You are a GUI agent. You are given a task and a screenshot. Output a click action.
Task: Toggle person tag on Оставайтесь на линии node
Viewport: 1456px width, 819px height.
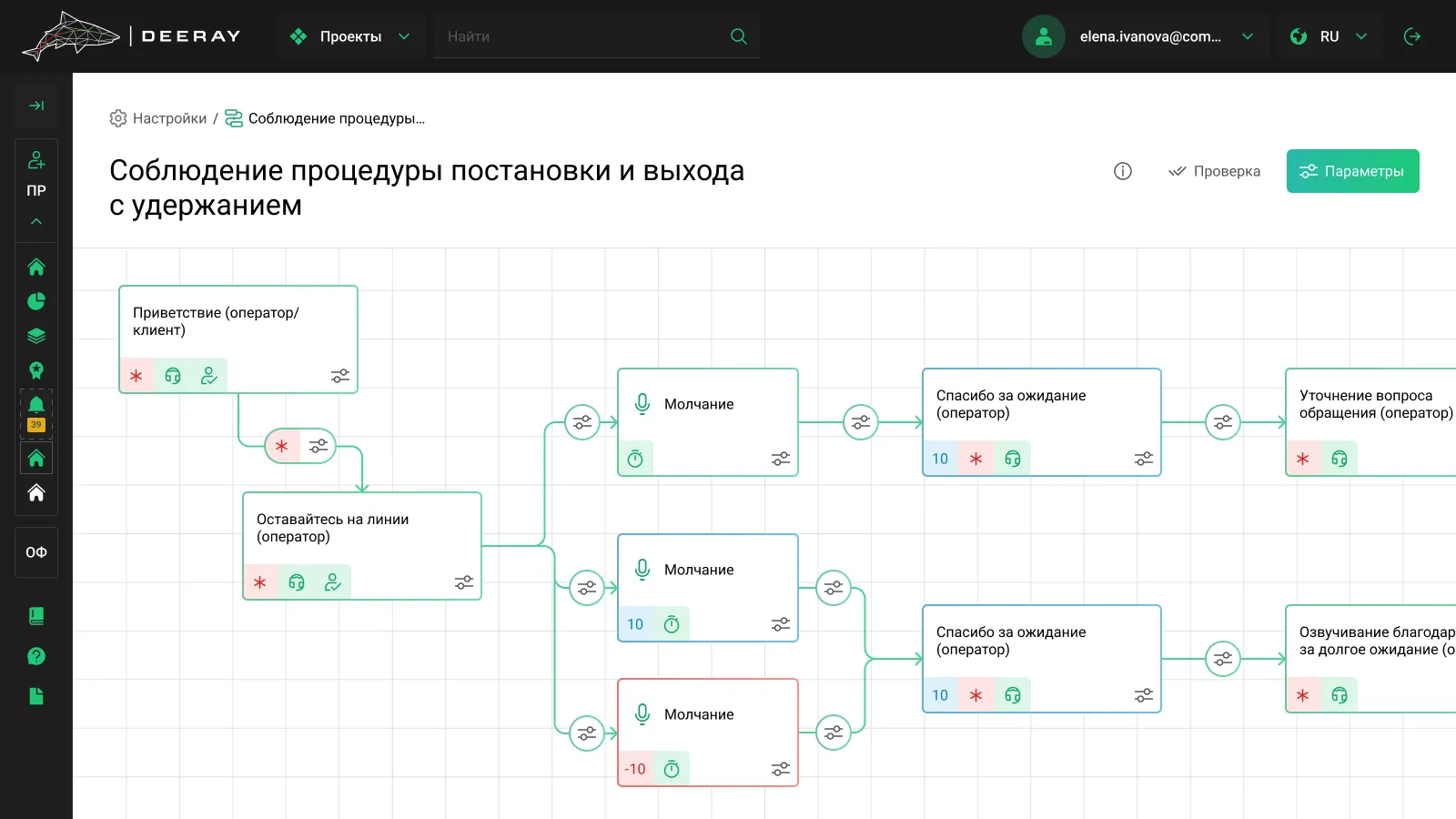[333, 582]
